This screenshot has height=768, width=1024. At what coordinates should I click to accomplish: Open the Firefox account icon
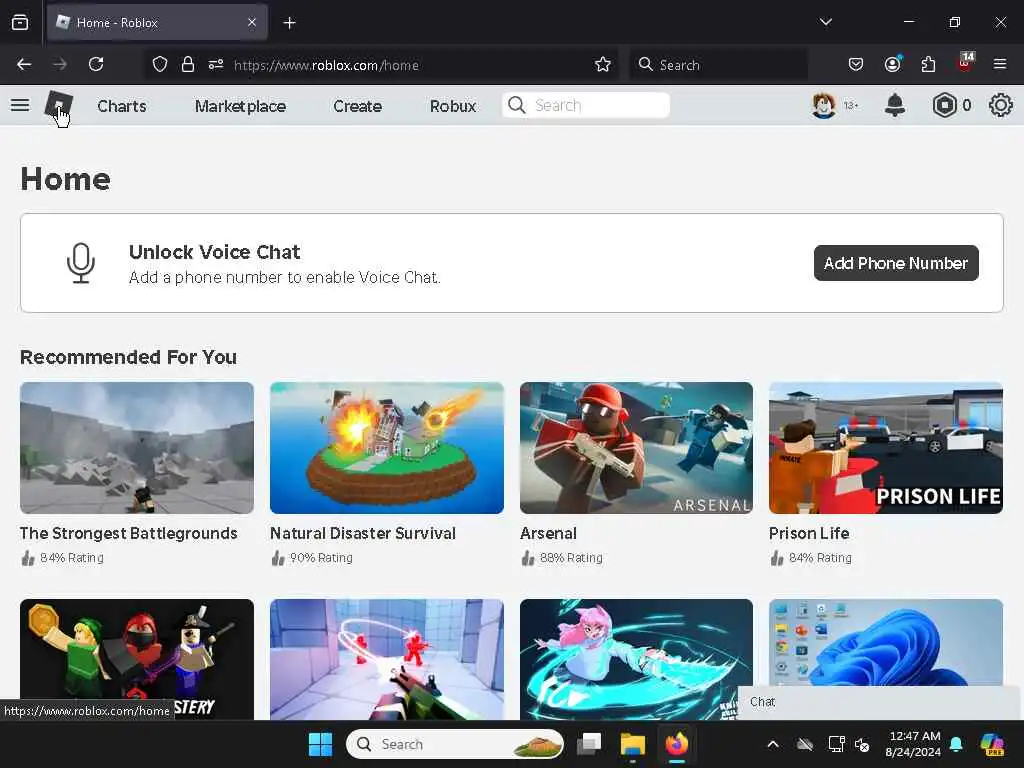click(892, 64)
